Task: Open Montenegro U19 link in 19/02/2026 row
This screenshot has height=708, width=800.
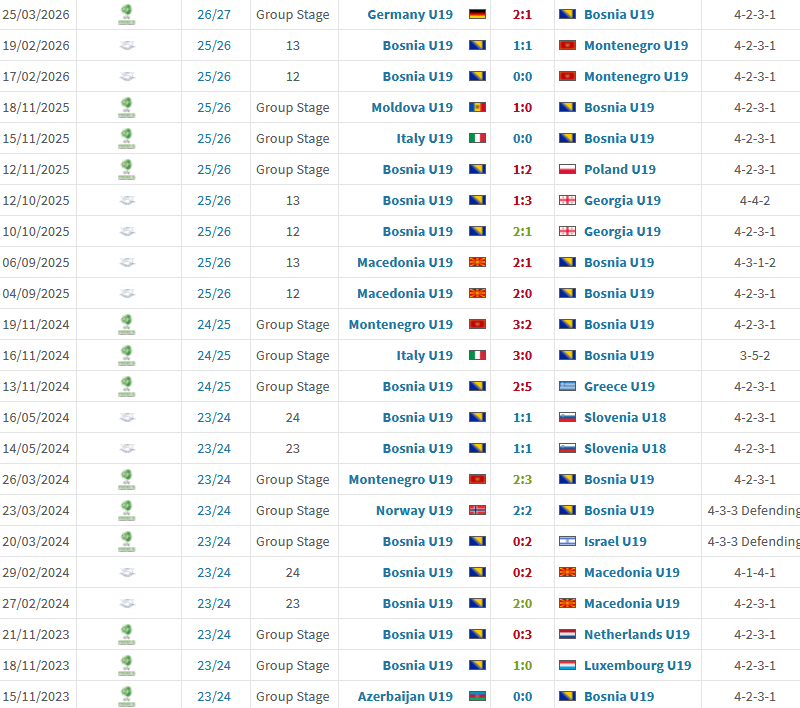Action: [636, 46]
